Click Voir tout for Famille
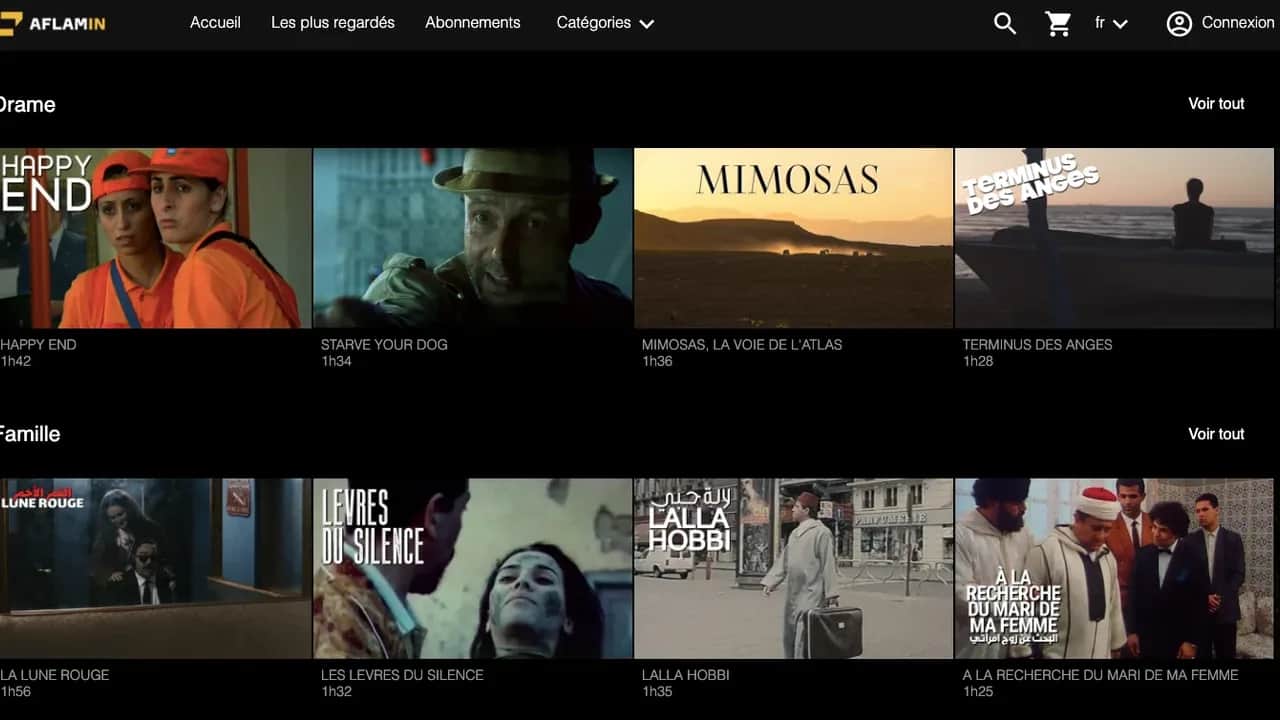Viewport: 1280px width, 720px height. (1216, 433)
